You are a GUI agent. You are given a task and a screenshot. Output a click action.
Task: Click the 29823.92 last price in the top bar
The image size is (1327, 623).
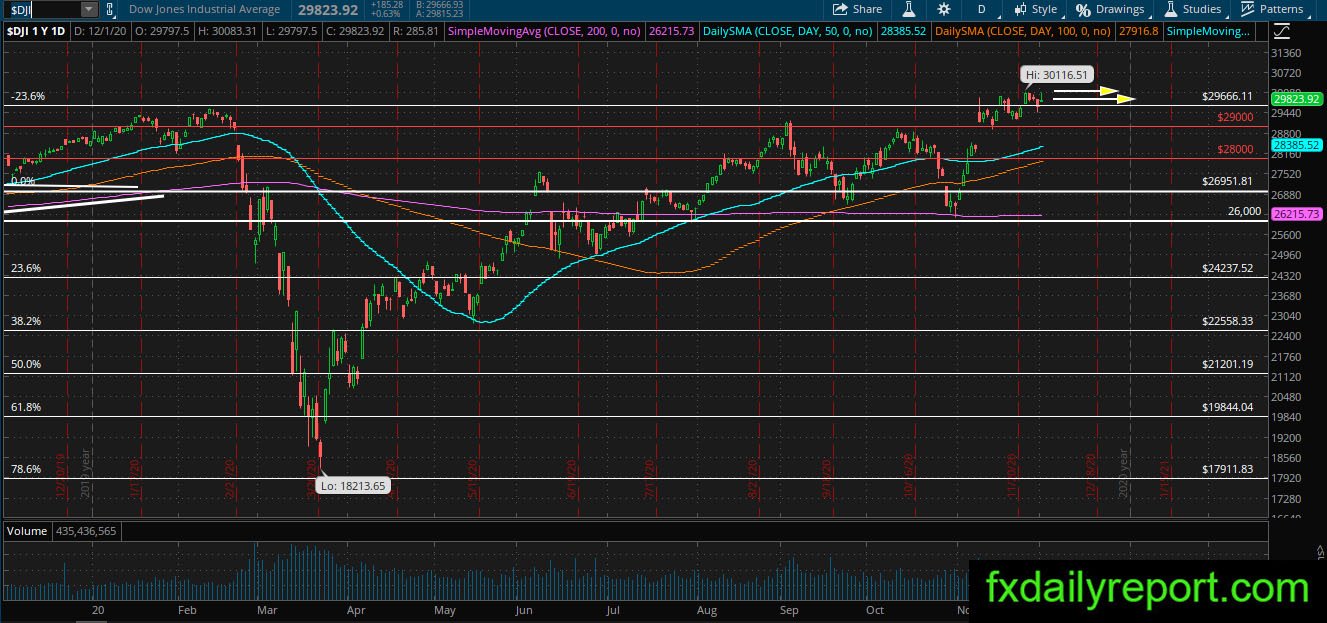tap(329, 10)
